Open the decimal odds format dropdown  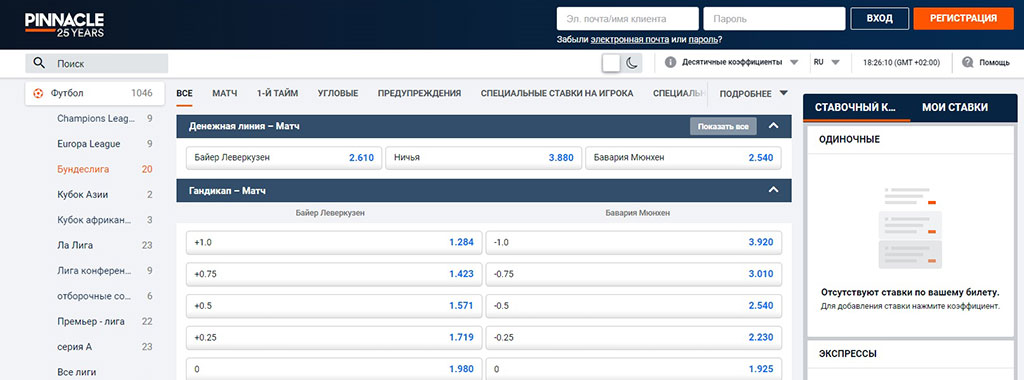[x=741, y=63]
